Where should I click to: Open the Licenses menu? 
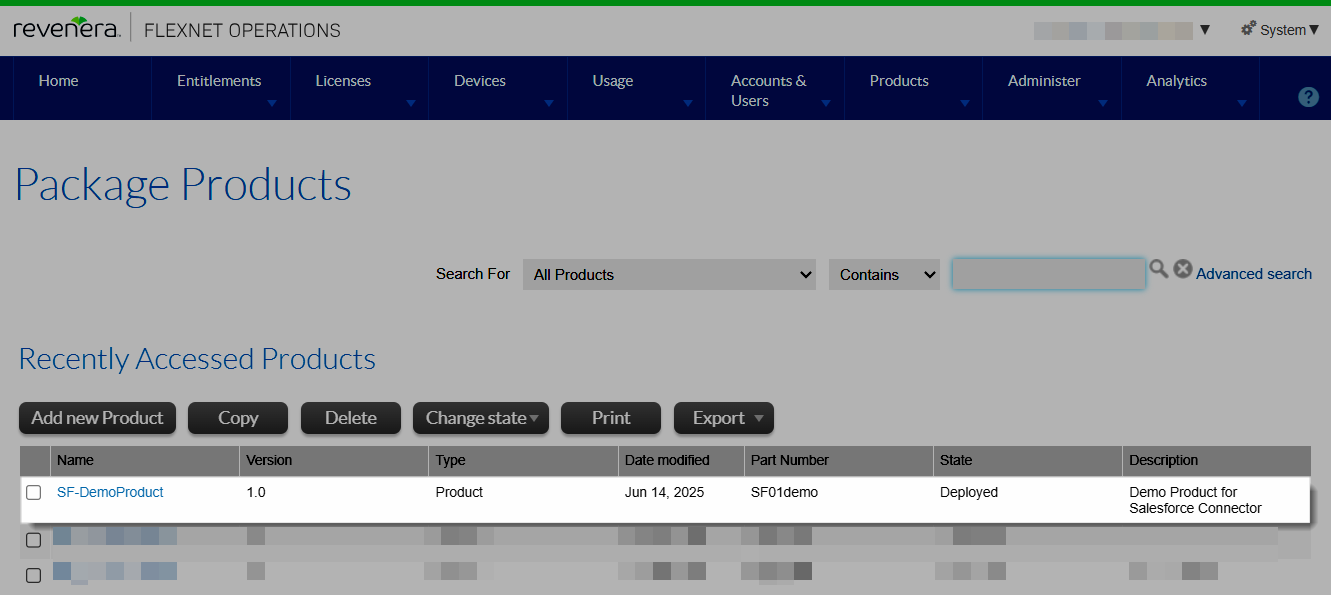[x=343, y=81]
